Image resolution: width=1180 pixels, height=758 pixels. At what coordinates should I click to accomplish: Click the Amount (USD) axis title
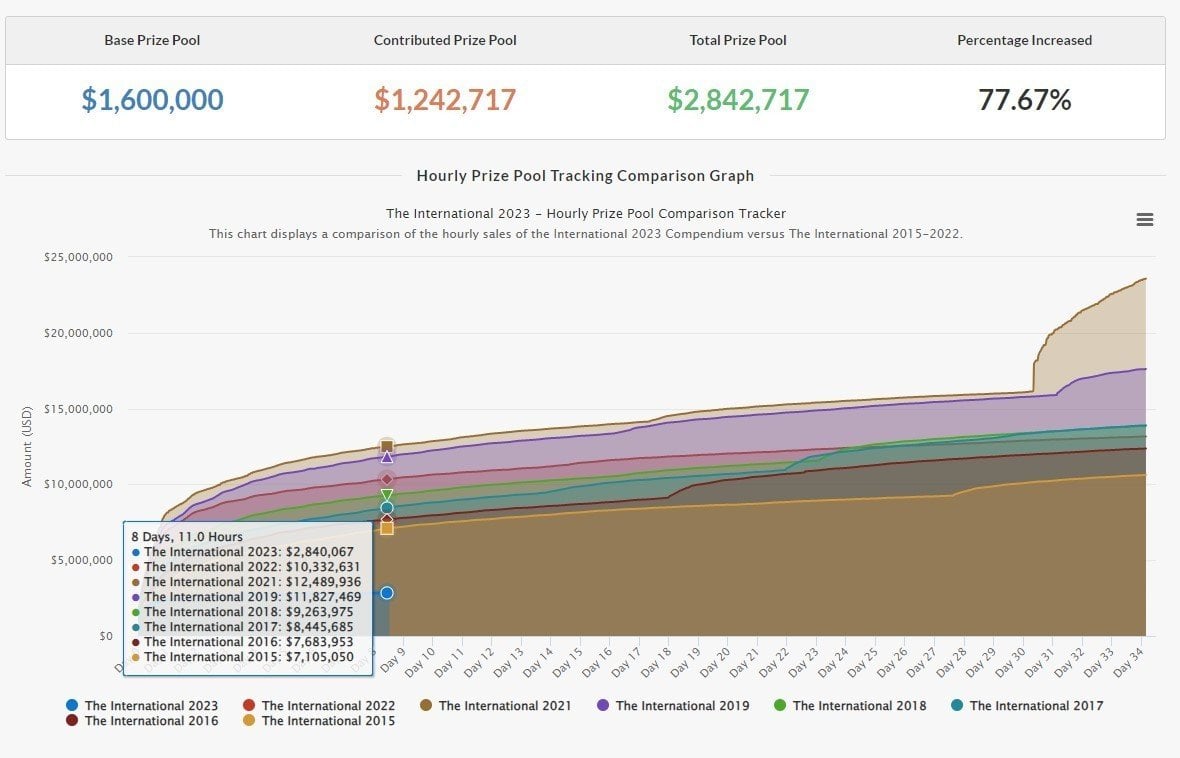(x=27, y=446)
